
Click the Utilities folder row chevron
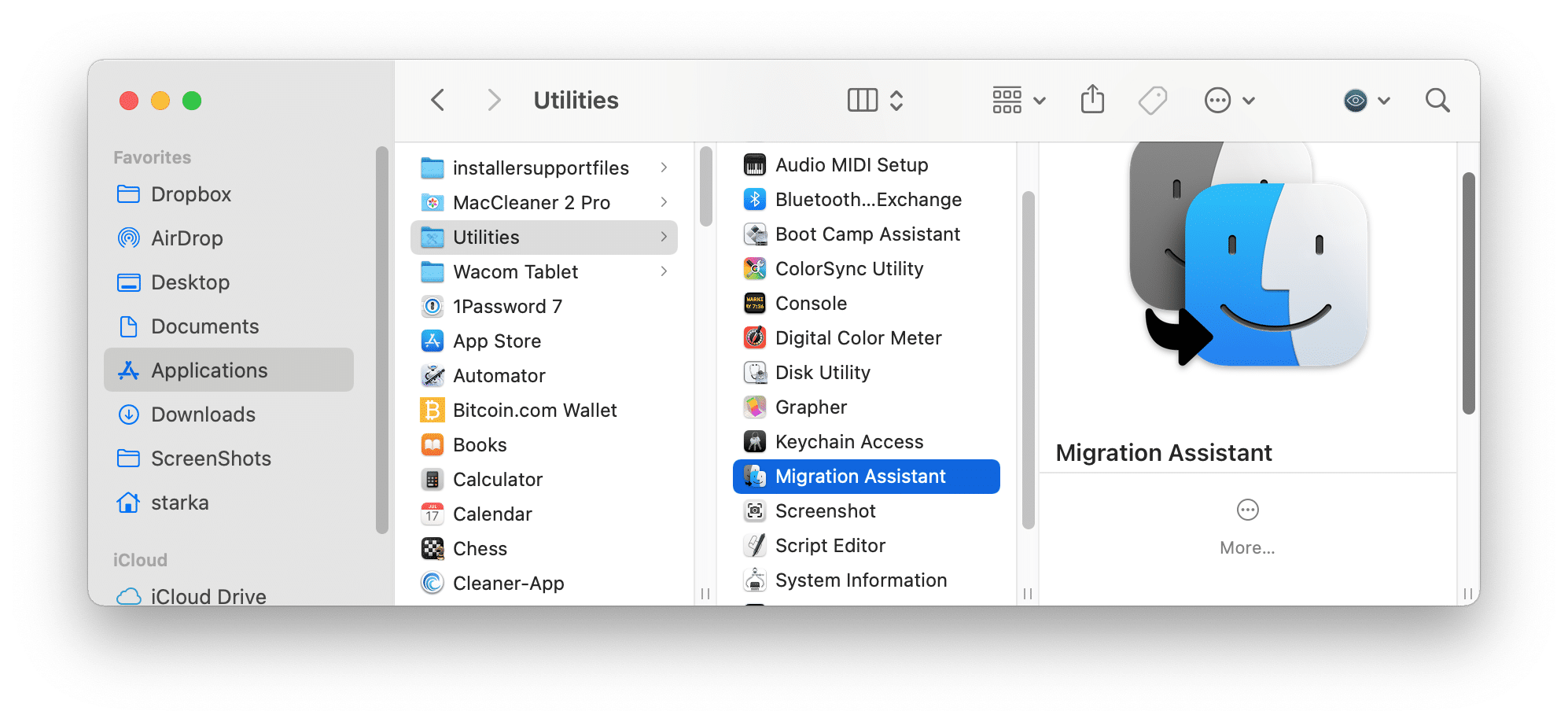664,237
